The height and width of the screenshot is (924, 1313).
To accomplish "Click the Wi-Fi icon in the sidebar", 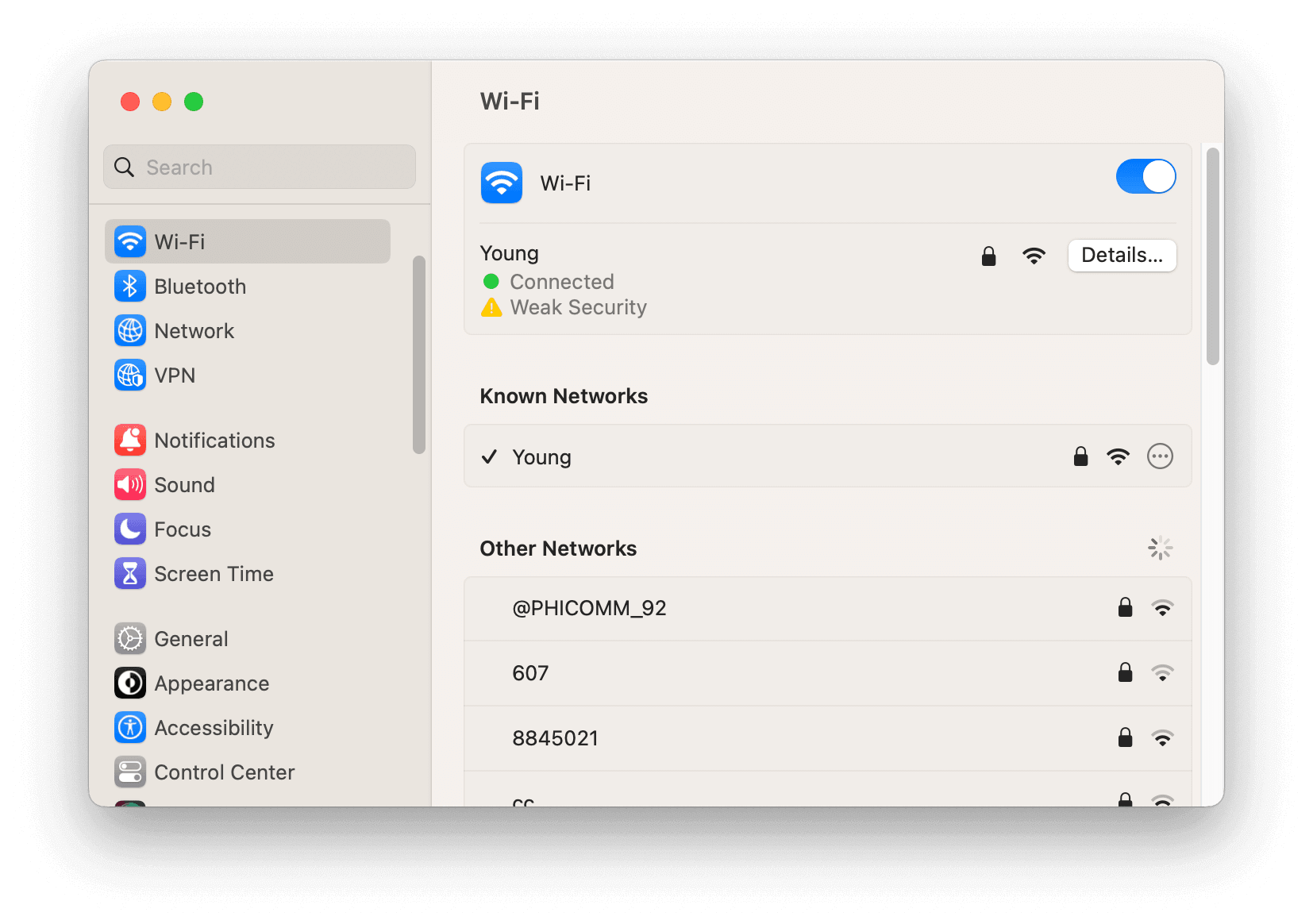I will pos(130,241).
